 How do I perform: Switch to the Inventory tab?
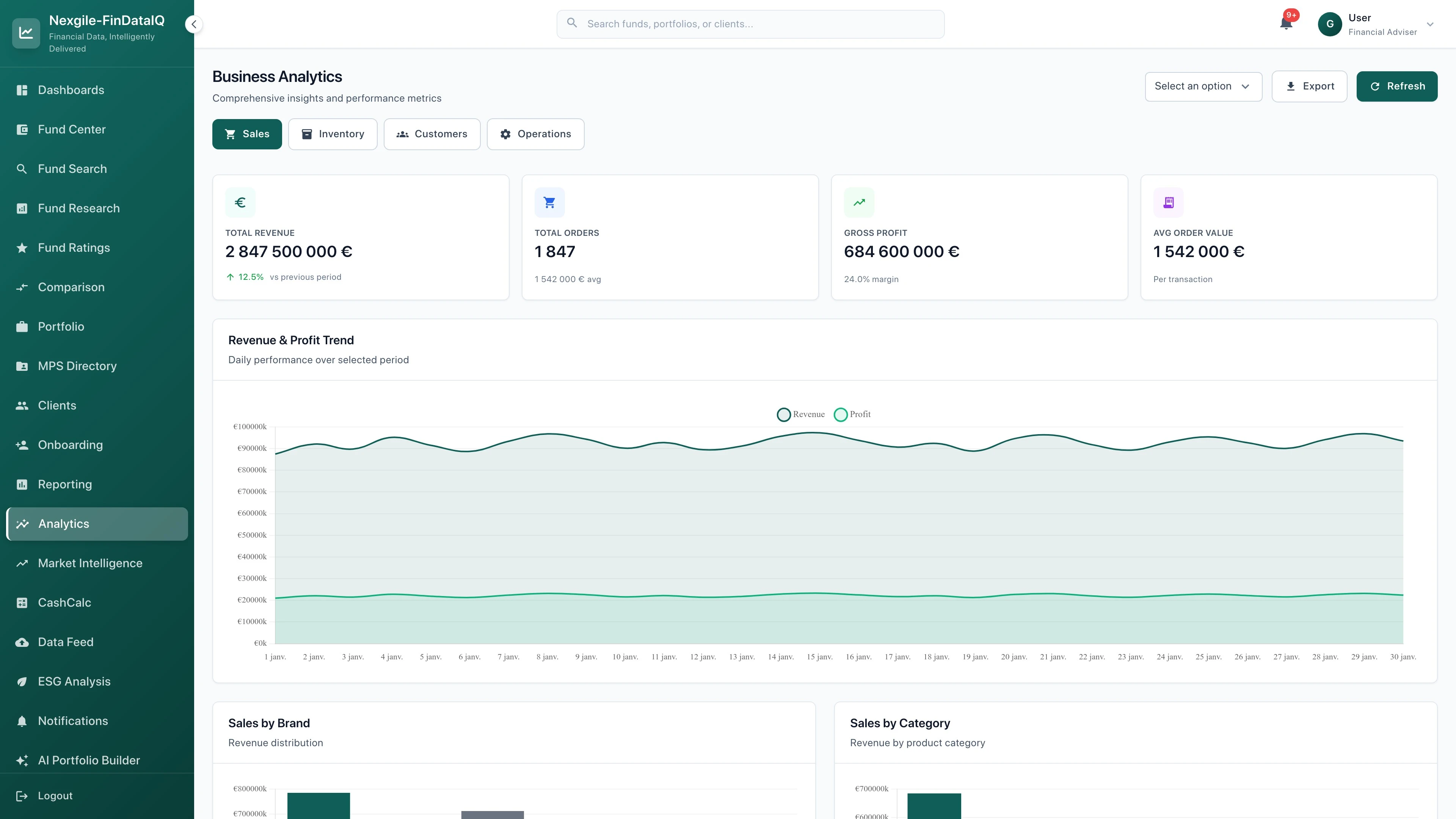pyautogui.click(x=333, y=134)
